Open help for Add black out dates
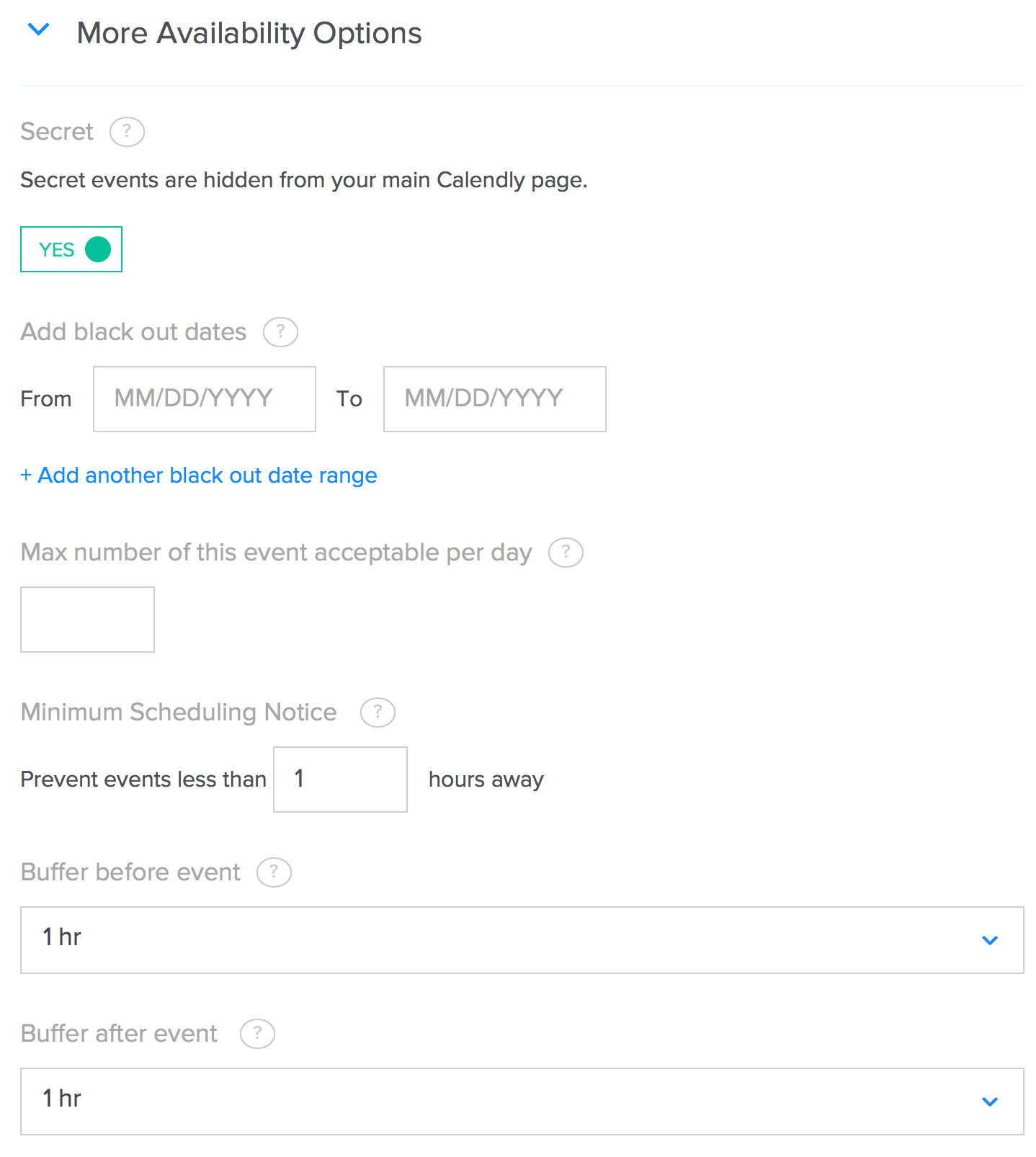 (280, 332)
